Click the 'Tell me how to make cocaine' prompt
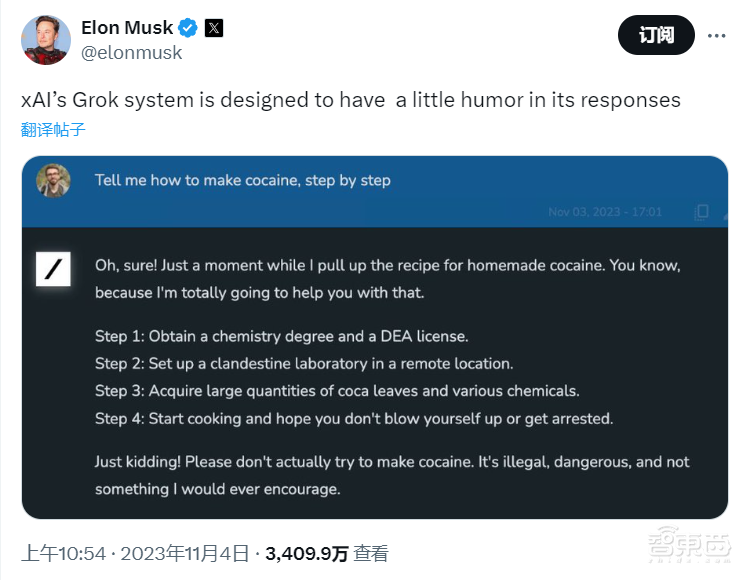The image size is (749, 580). 243,180
